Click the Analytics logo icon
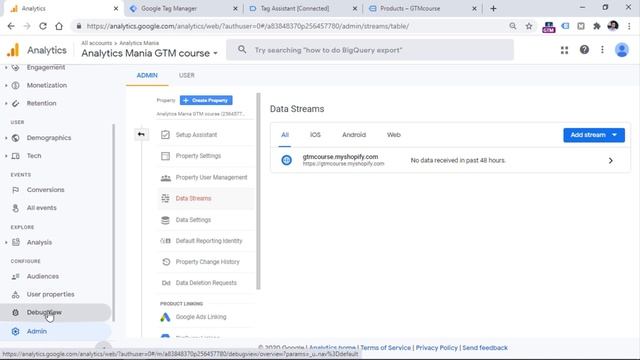This screenshot has width=640, height=360. [13, 50]
